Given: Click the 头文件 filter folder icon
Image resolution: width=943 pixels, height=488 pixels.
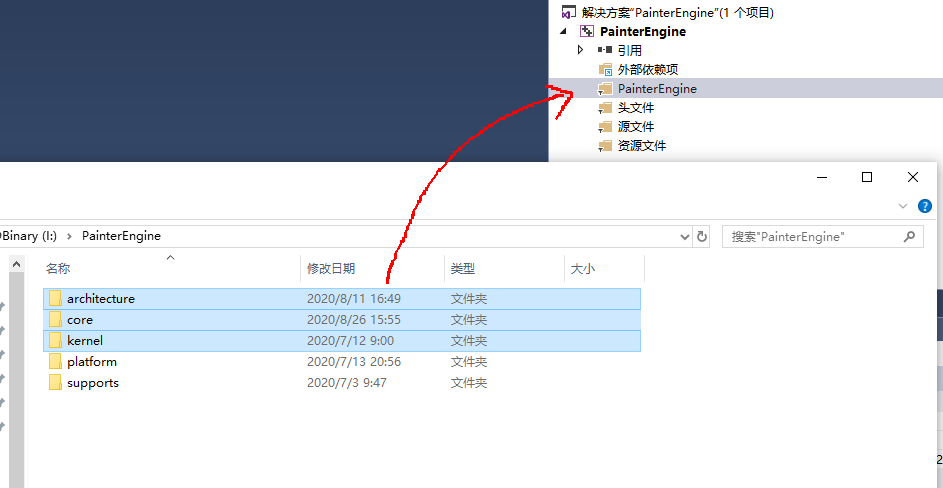Looking at the screenshot, I should coord(605,108).
